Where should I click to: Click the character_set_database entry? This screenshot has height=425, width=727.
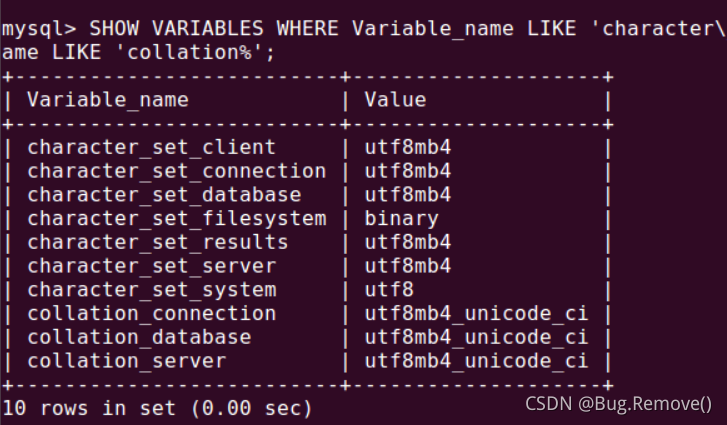pos(164,195)
